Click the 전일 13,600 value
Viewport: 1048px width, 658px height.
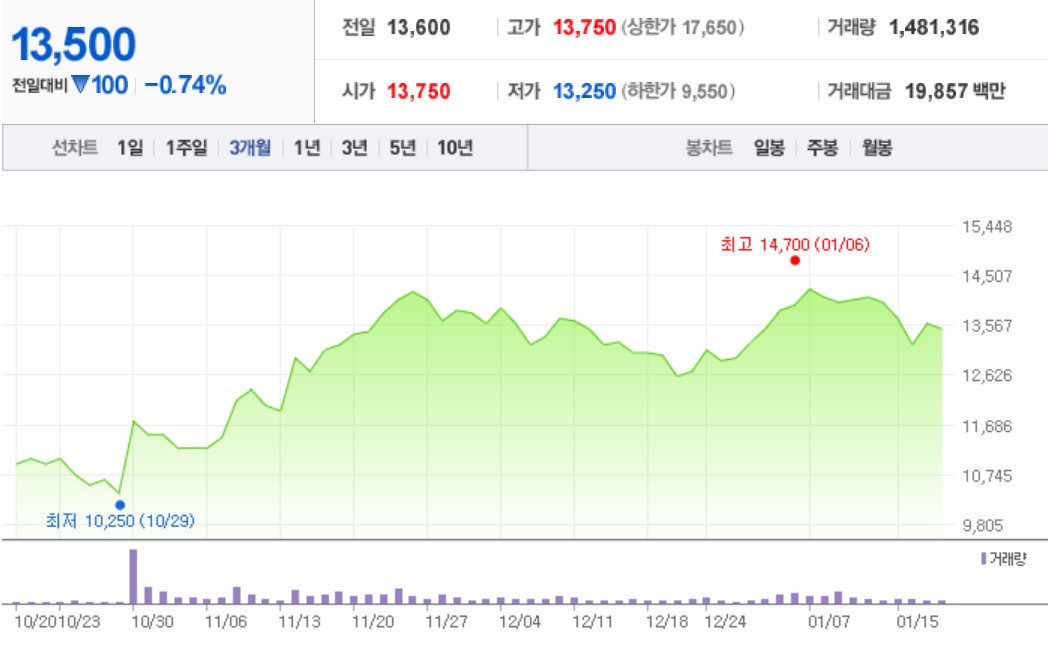[x=418, y=27]
